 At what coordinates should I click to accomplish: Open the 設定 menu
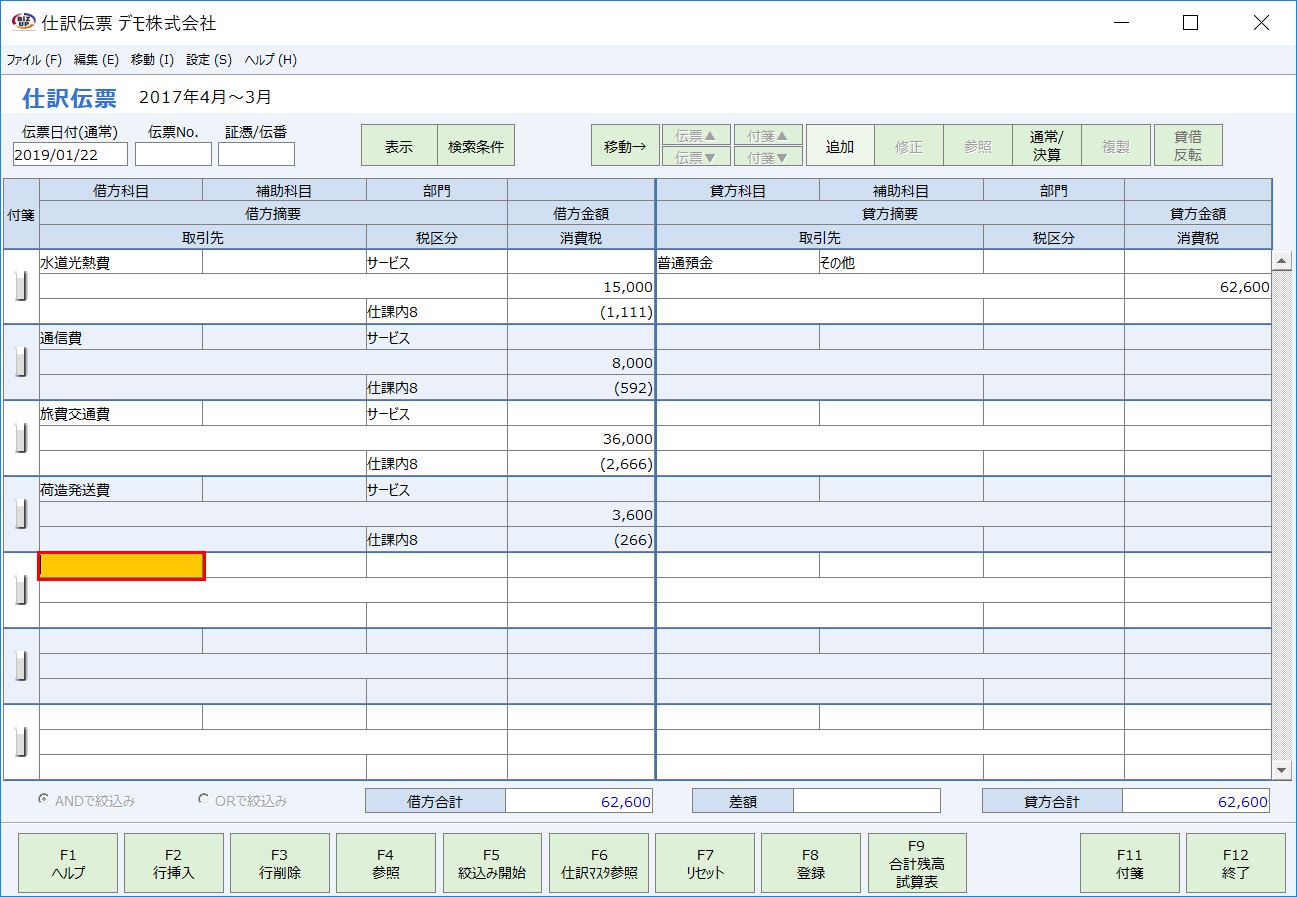206,59
